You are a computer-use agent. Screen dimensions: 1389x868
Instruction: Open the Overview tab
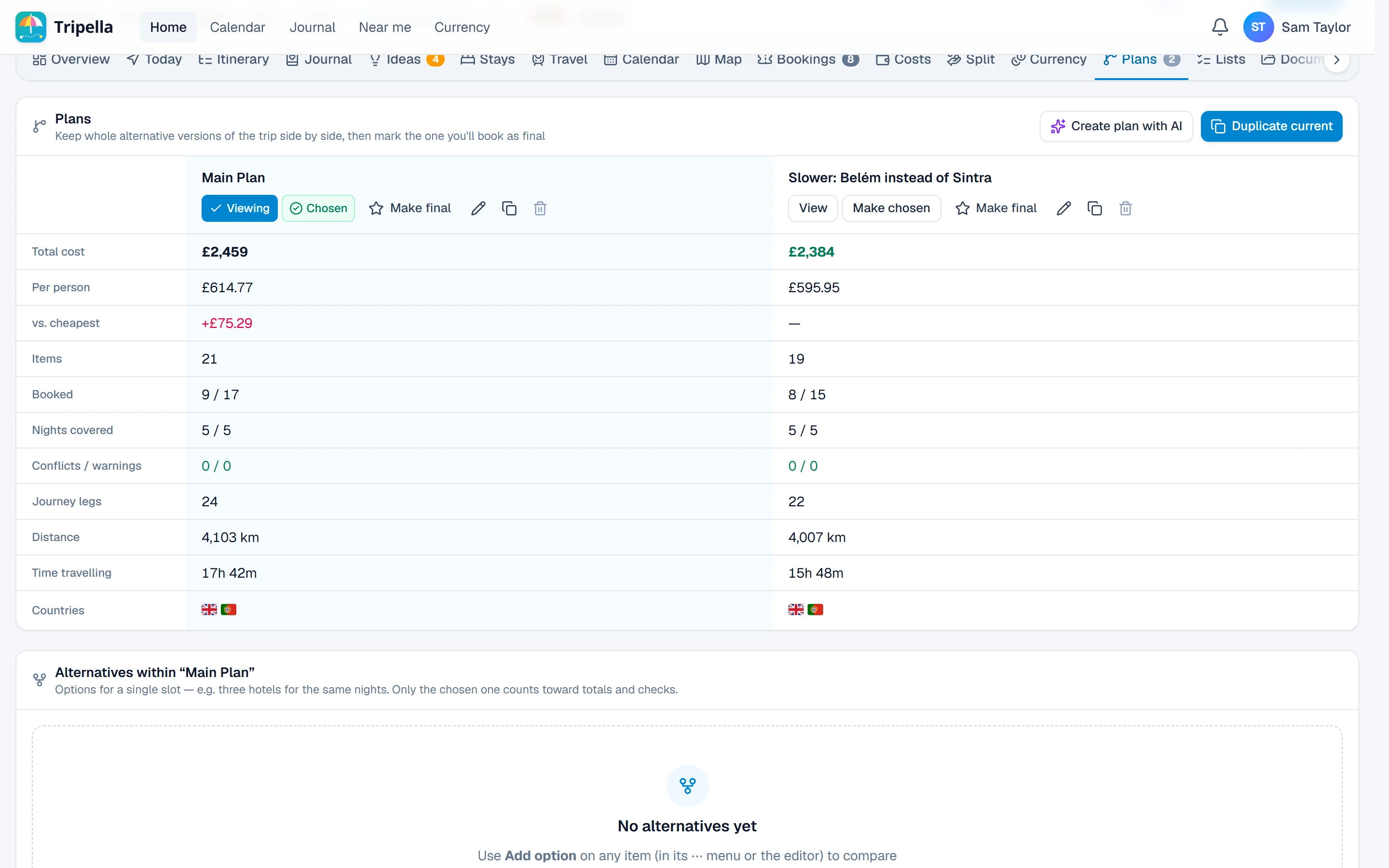point(71,60)
